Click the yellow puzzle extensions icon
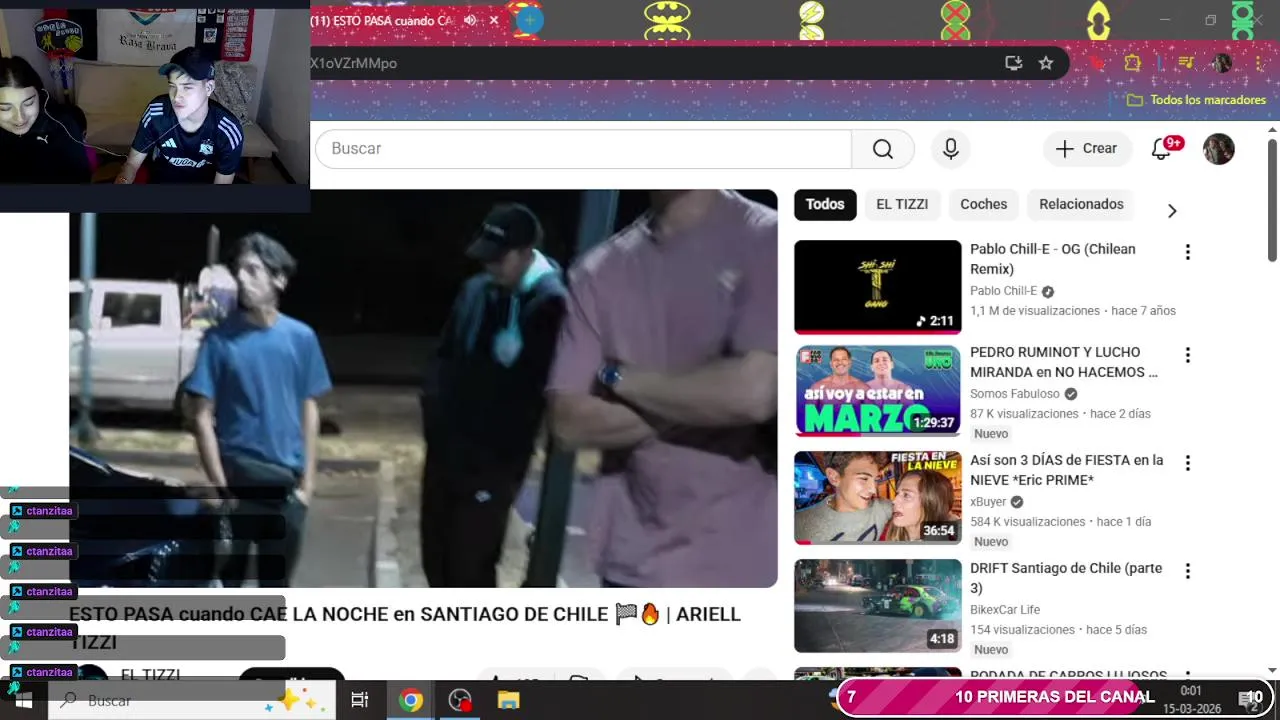 coord(1132,63)
